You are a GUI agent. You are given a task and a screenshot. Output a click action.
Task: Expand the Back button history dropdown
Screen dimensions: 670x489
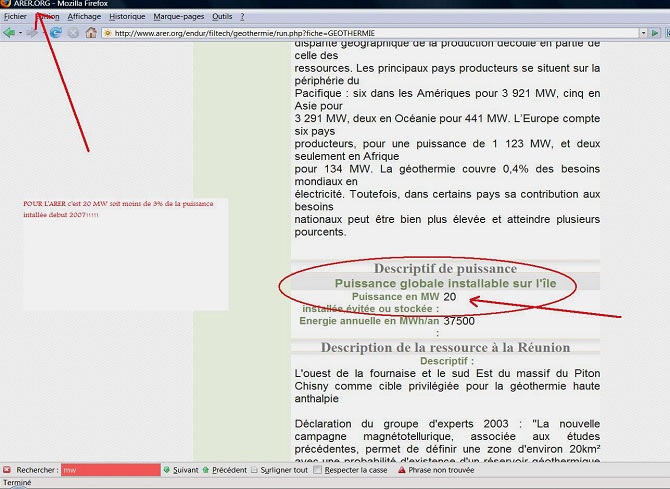pyautogui.click(x=20, y=33)
